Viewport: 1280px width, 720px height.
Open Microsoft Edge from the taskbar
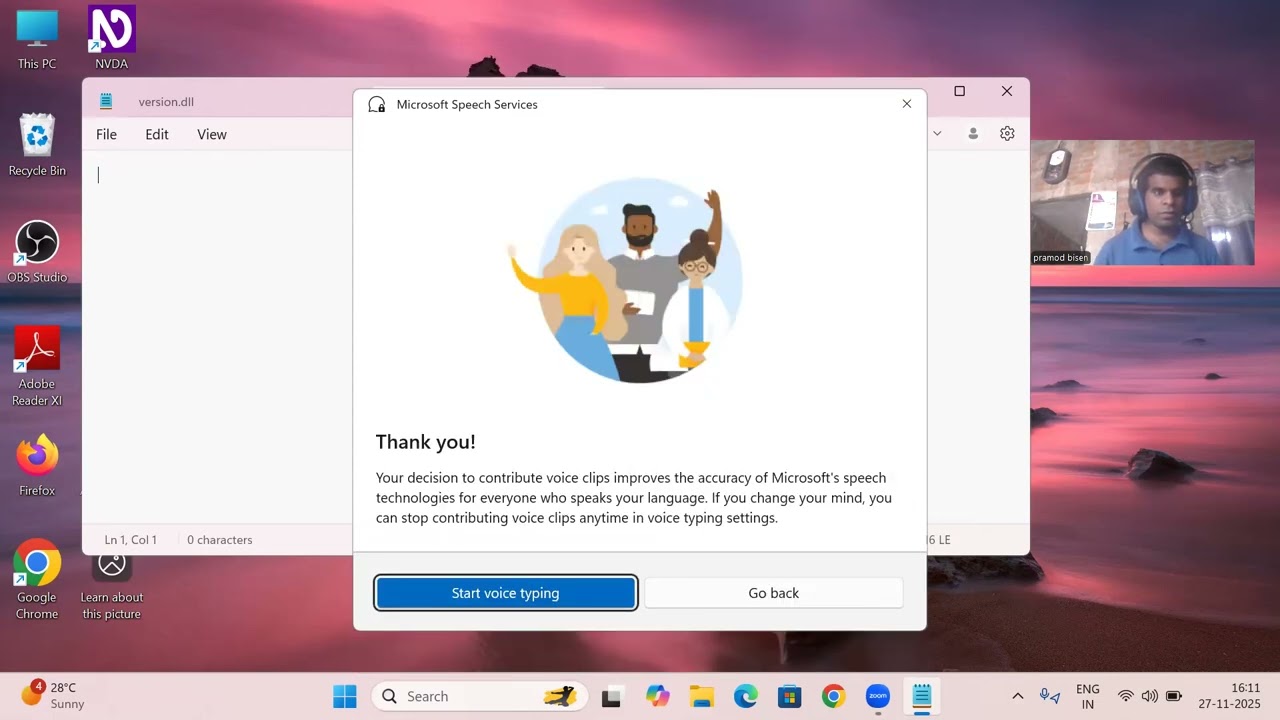click(745, 696)
